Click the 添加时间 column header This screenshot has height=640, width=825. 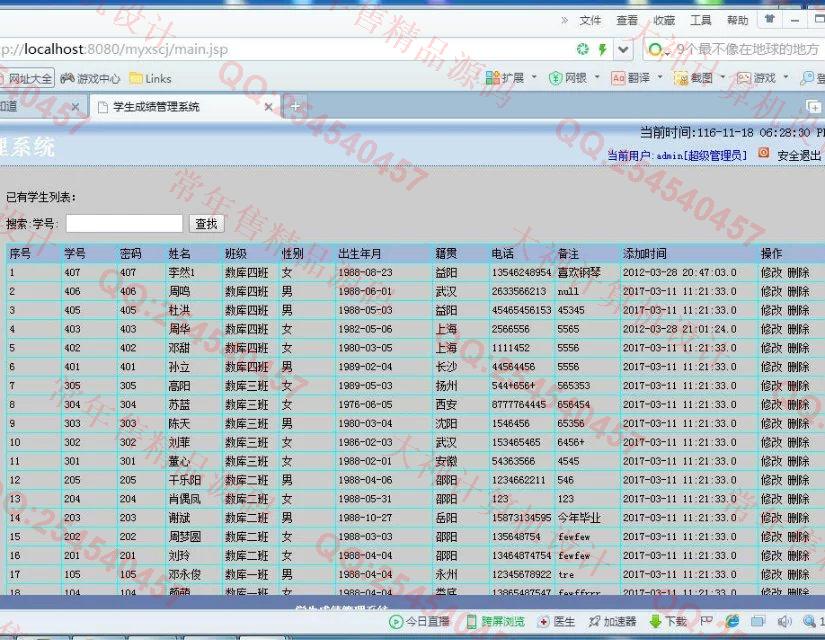pos(645,254)
